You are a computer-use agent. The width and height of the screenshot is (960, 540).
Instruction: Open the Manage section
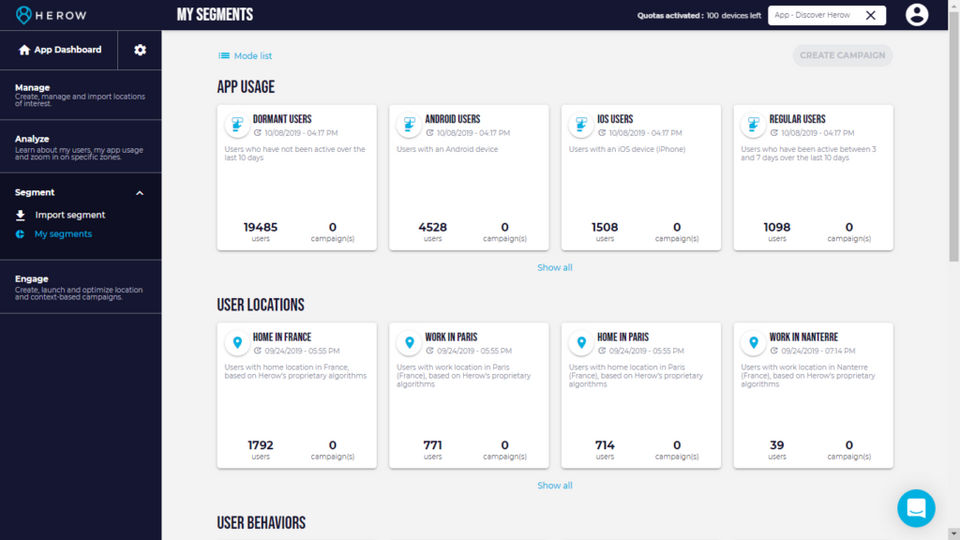[81, 95]
